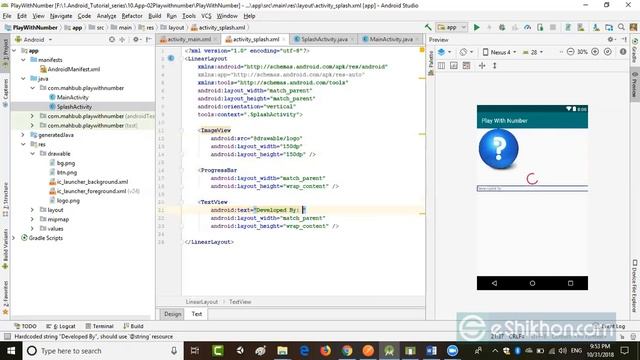This screenshot has height=360, width=640.
Task: Open the Build tool window
Action: tap(133, 326)
